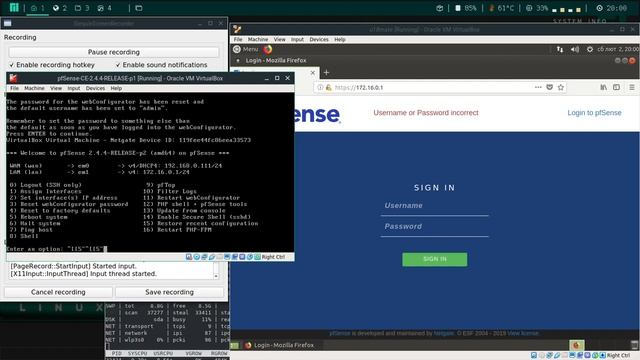Open View menu in pfSense VirtualBox window
The width and height of the screenshot is (640, 360).
[x=56, y=88]
